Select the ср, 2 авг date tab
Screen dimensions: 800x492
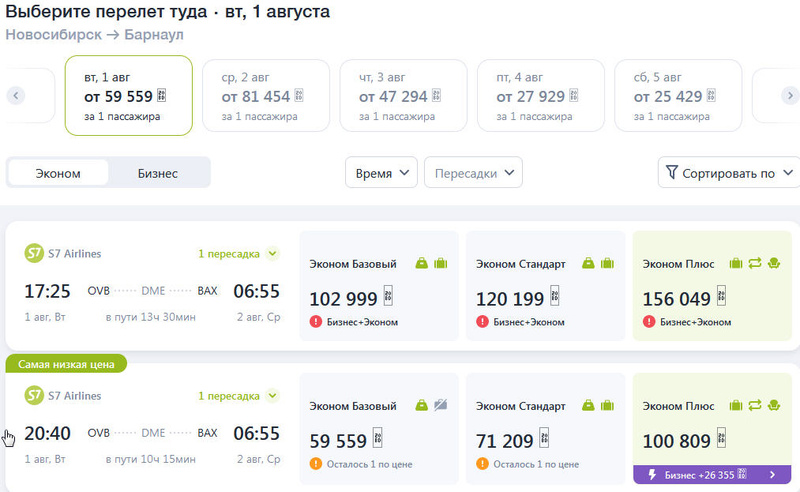pyautogui.click(x=266, y=96)
